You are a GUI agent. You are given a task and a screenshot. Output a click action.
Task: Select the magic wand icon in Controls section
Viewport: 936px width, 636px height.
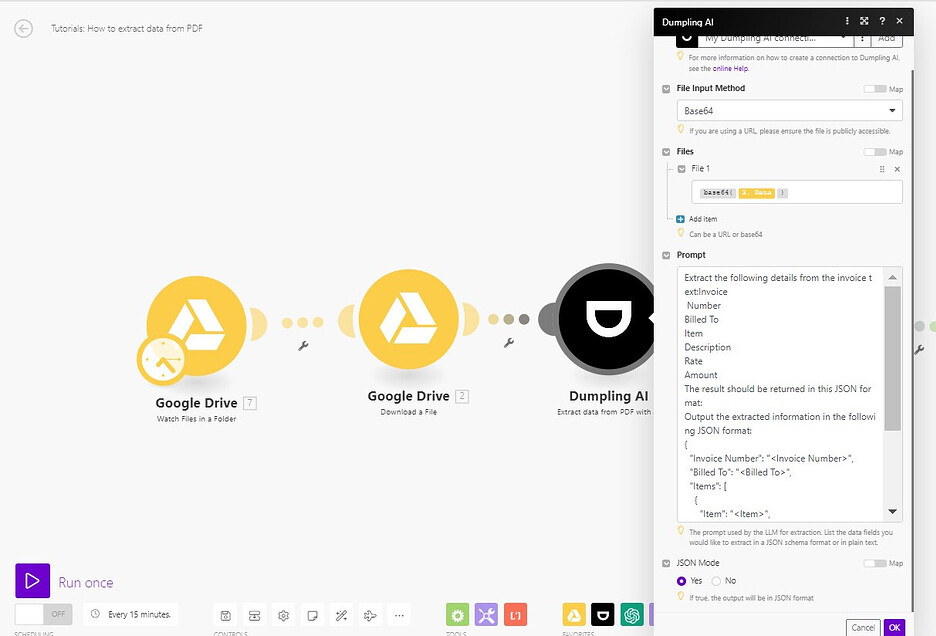[x=340, y=615]
